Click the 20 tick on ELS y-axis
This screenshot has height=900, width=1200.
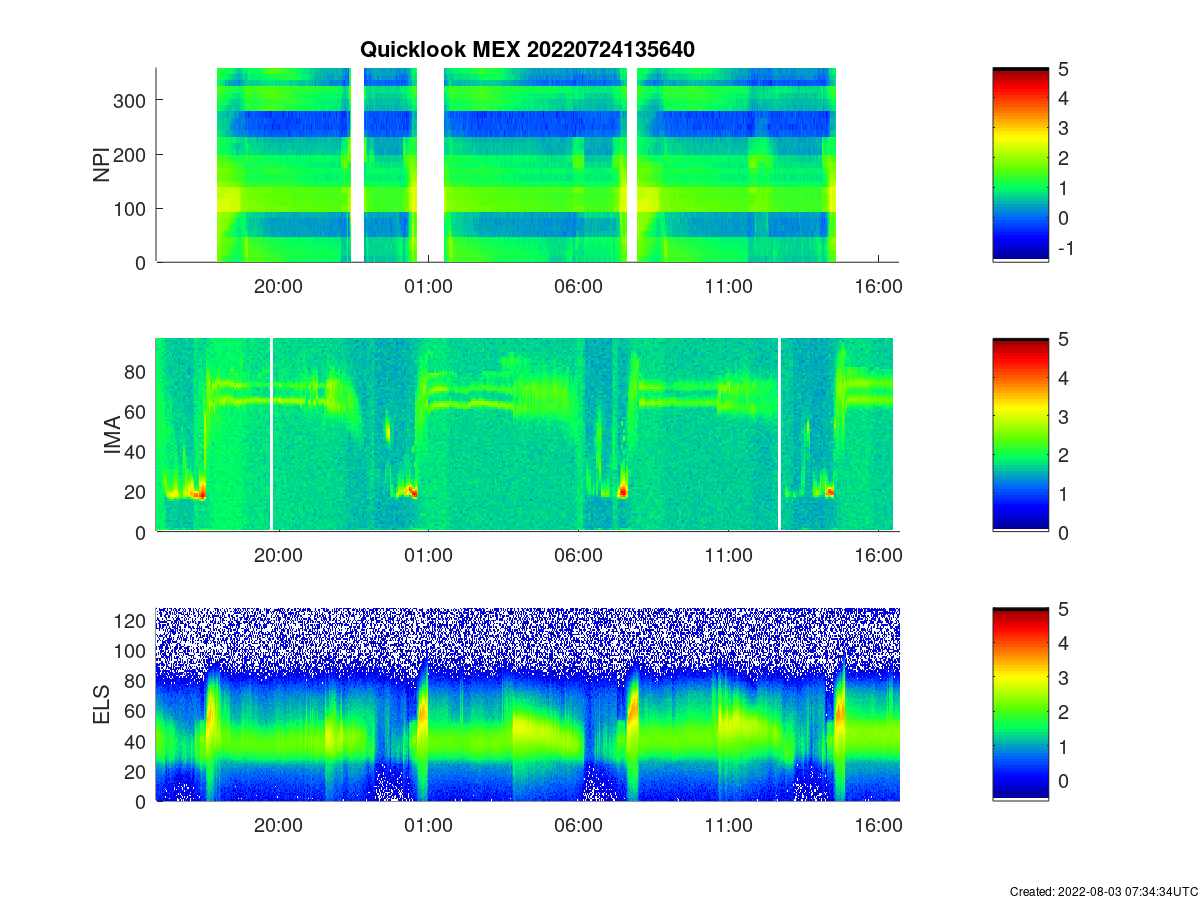tap(137, 771)
